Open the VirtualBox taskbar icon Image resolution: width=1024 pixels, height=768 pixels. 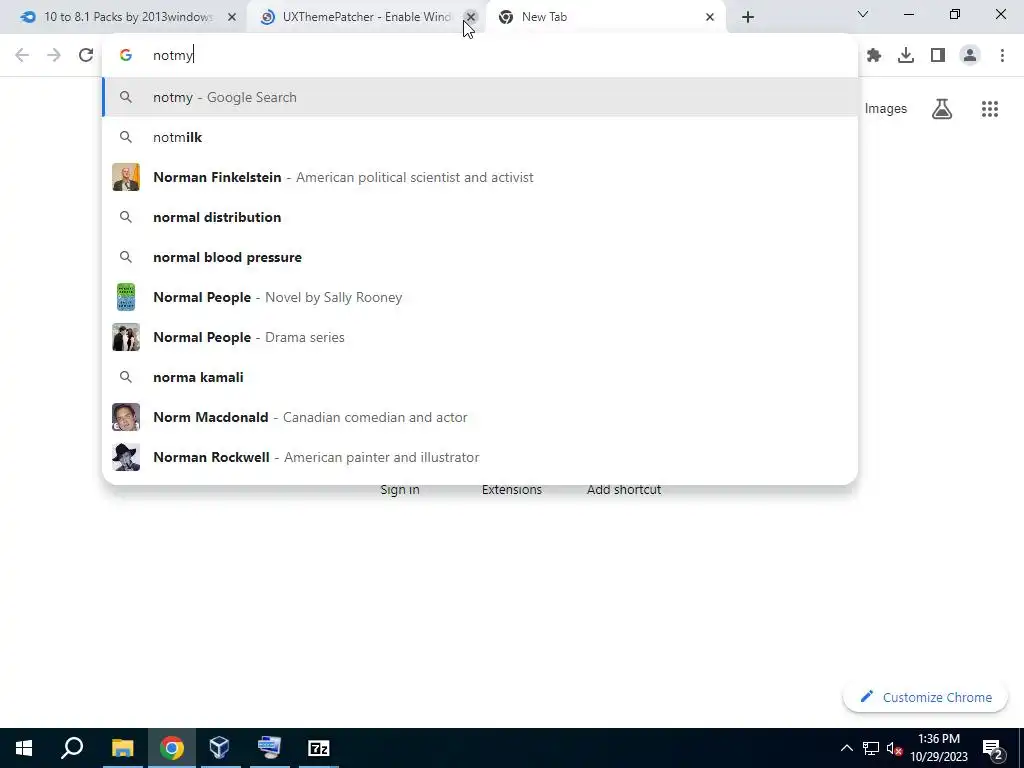point(219,748)
